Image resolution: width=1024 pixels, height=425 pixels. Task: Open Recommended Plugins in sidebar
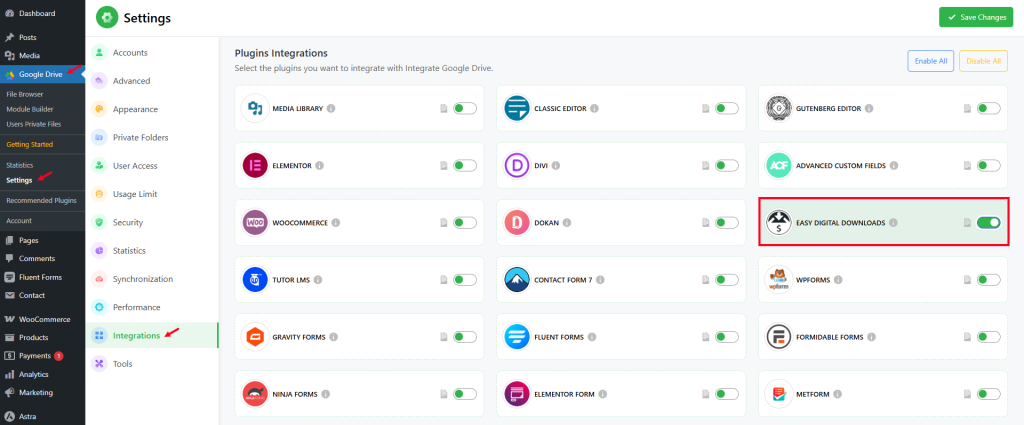[x=41, y=200]
